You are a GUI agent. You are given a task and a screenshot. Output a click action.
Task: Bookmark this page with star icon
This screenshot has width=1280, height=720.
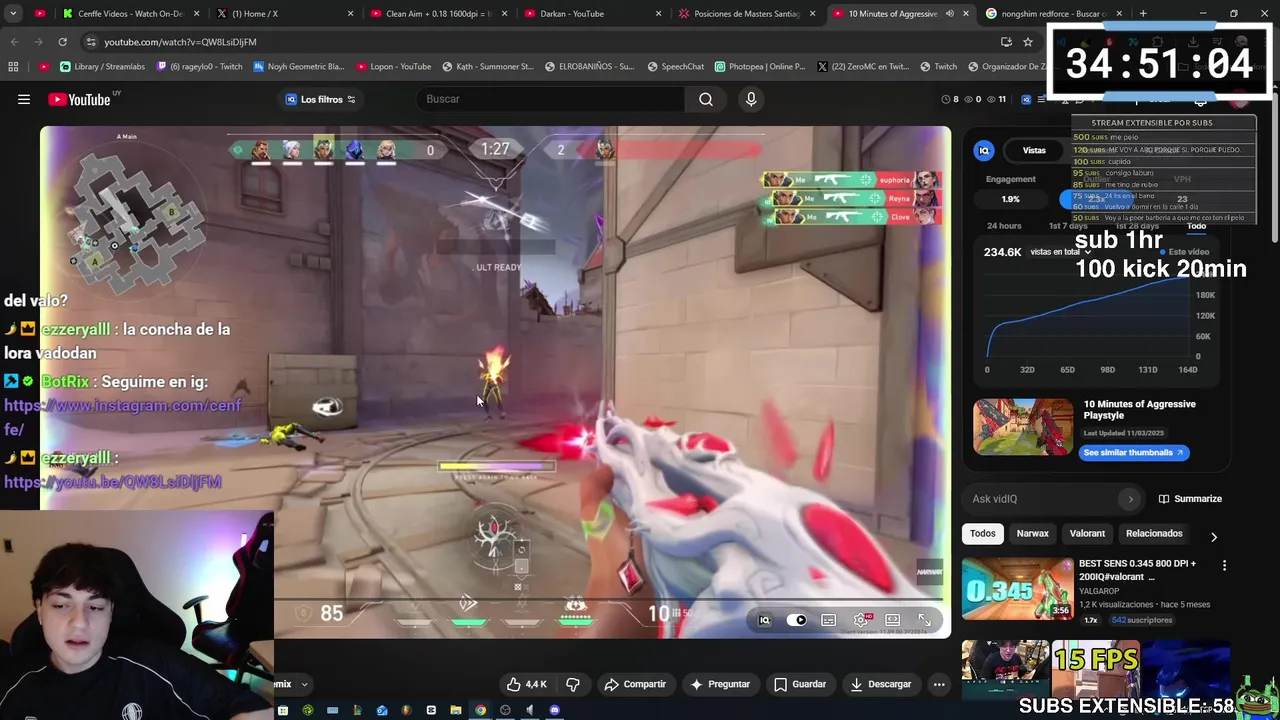click(1027, 42)
